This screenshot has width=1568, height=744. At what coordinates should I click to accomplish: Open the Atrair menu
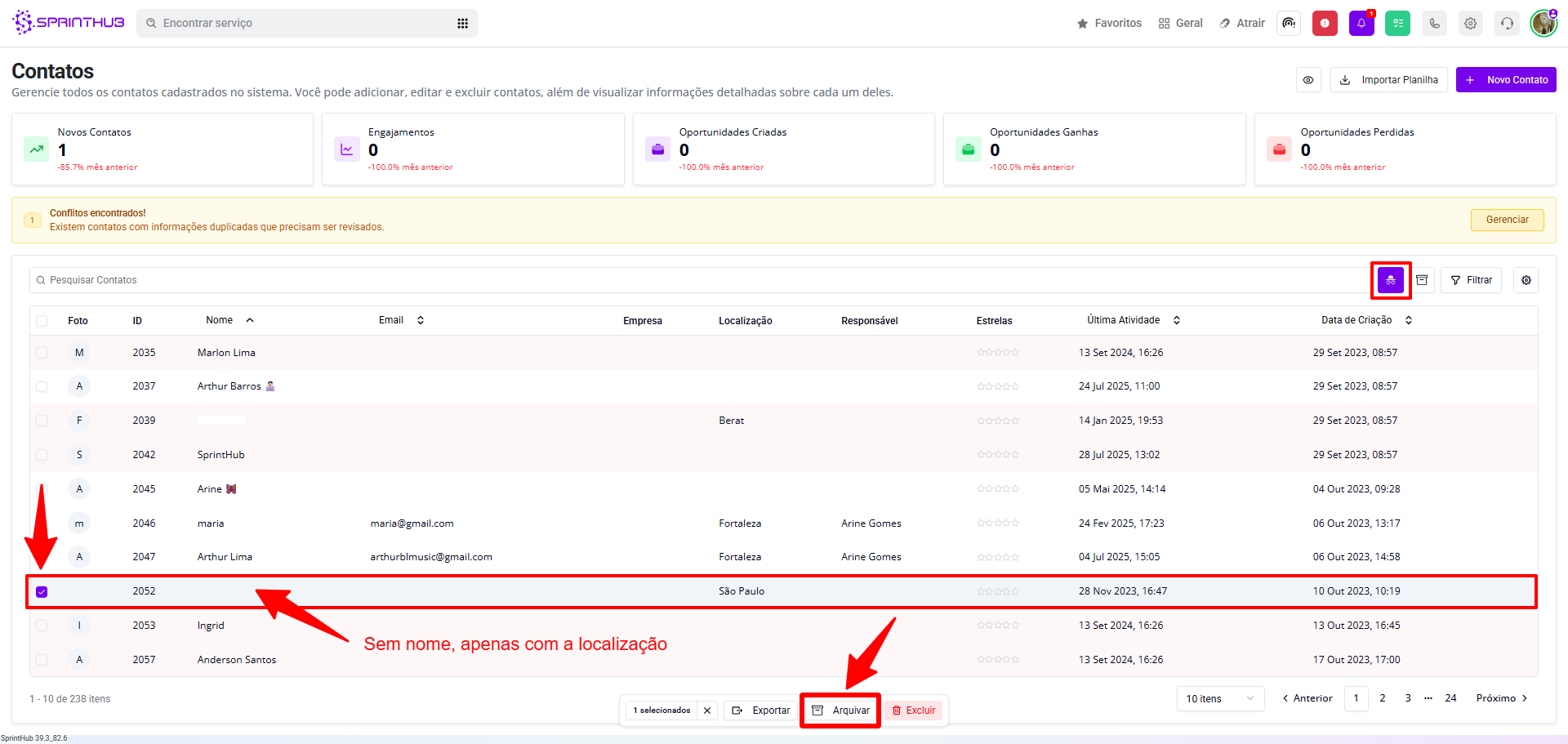coord(1242,24)
